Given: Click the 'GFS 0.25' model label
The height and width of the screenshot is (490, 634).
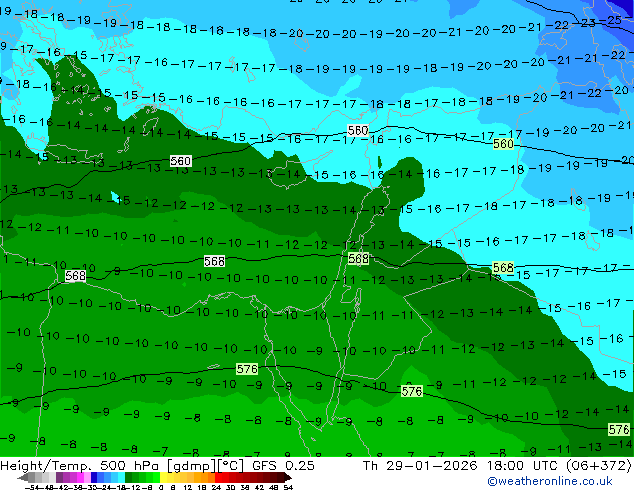Looking at the screenshot, I should point(283,466).
